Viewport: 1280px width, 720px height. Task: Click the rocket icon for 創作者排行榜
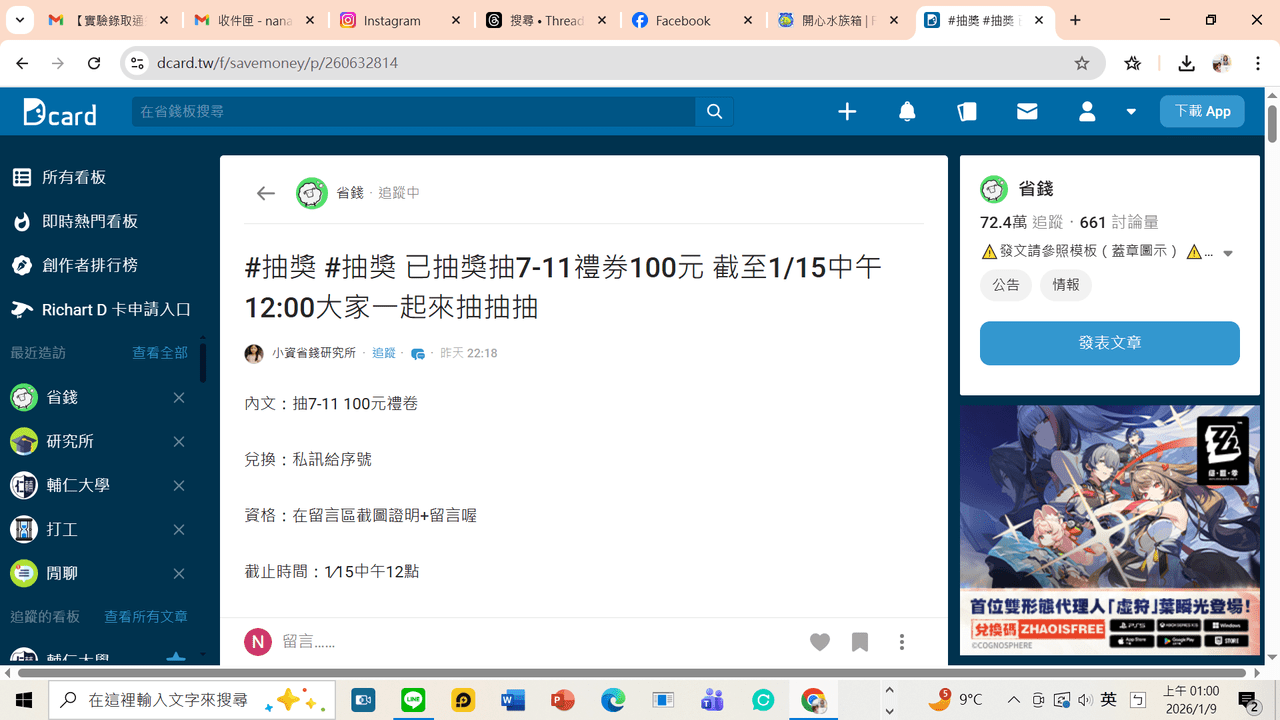(x=21, y=265)
